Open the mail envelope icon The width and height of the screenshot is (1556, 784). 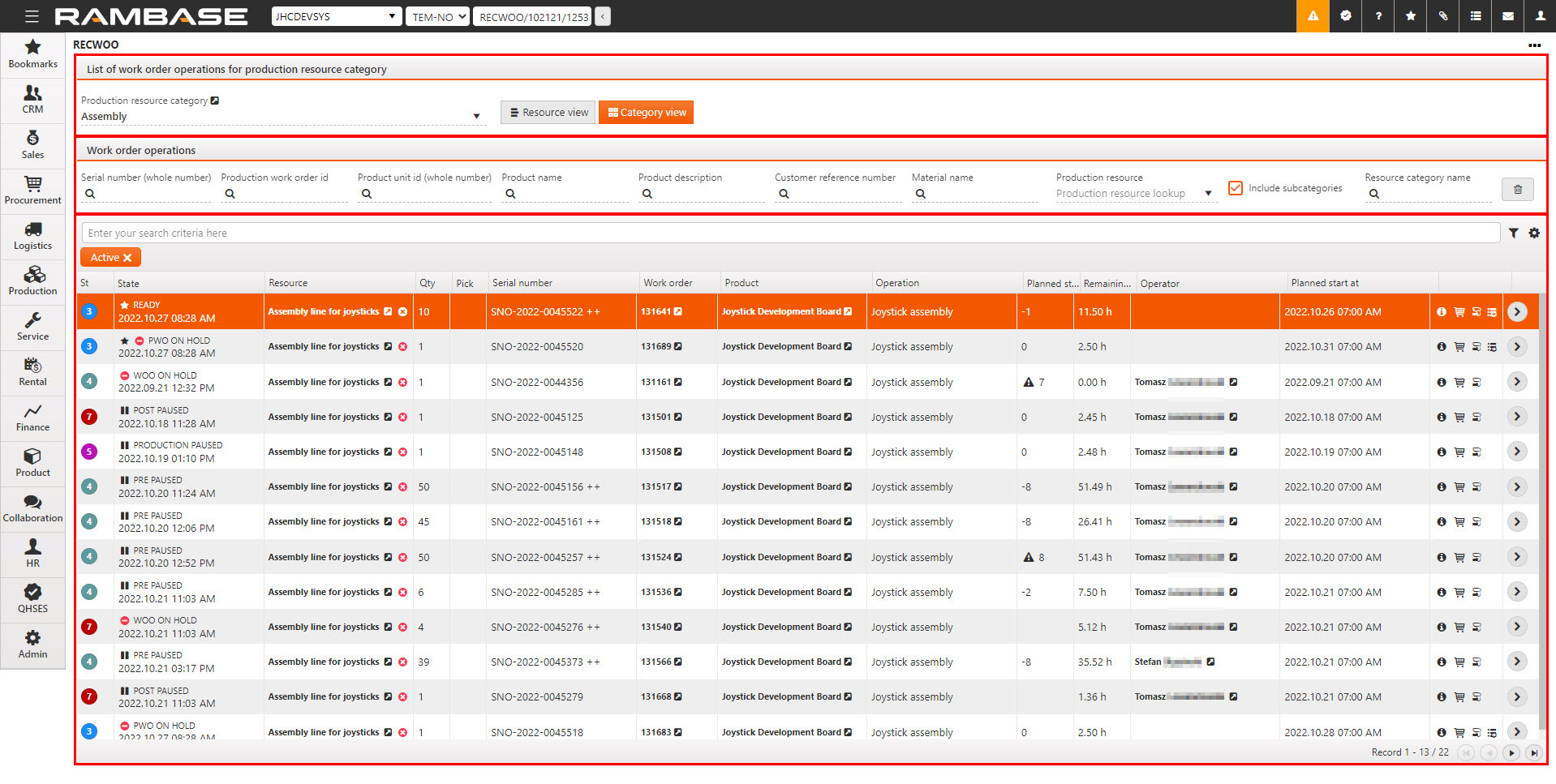coord(1507,16)
